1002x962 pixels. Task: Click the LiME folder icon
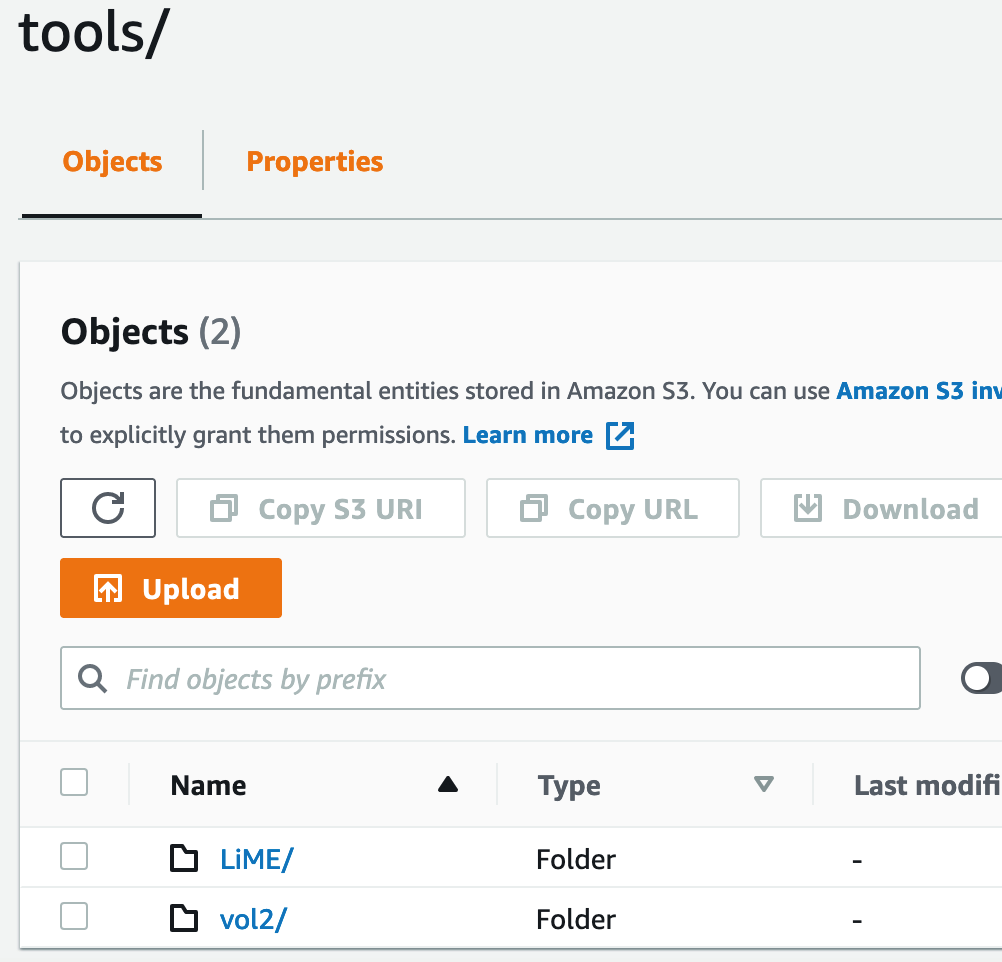(x=184, y=858)
